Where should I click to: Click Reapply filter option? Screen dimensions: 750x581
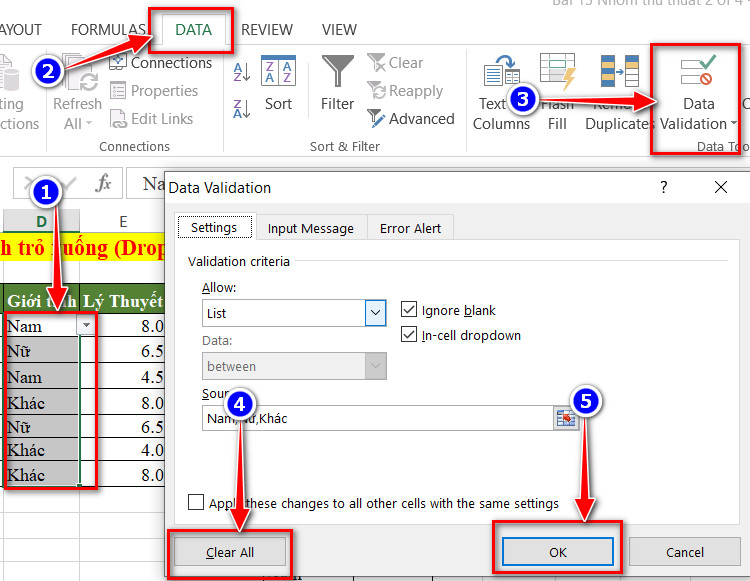405,90
